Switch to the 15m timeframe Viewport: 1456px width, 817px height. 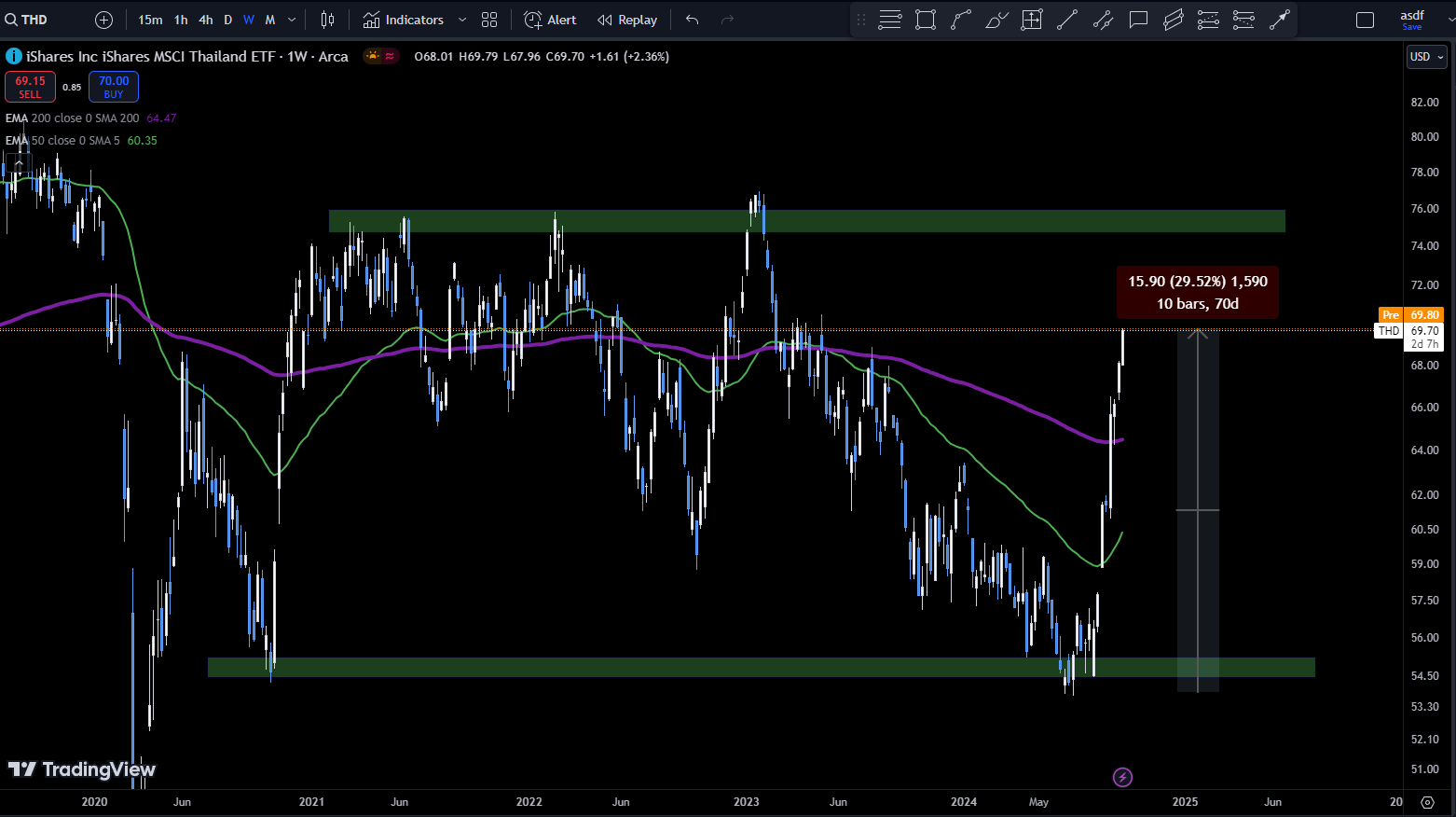(150, 20)
